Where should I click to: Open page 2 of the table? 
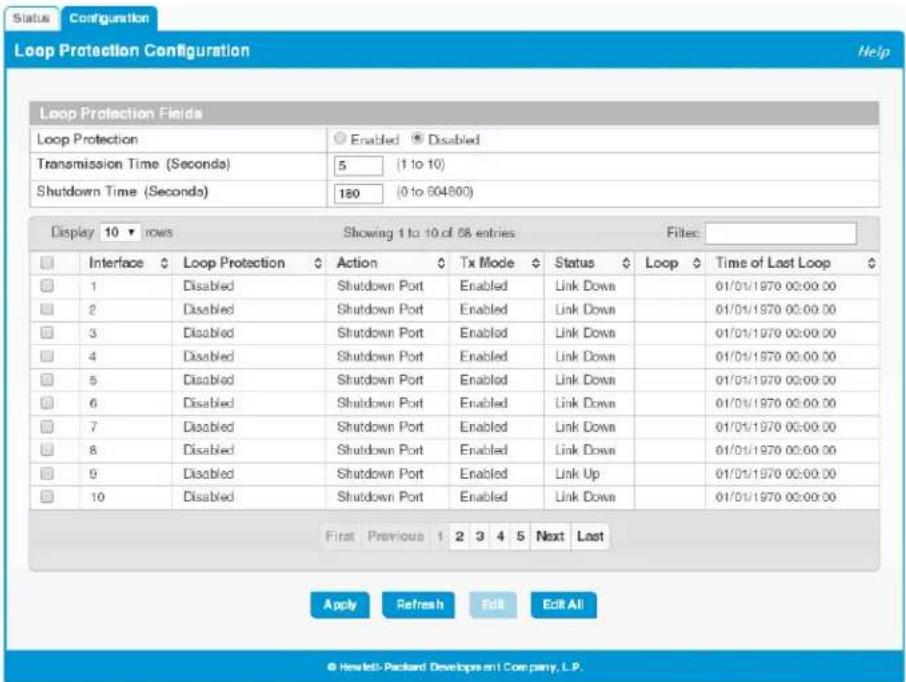pyautogui.click(x=459, y=536)
